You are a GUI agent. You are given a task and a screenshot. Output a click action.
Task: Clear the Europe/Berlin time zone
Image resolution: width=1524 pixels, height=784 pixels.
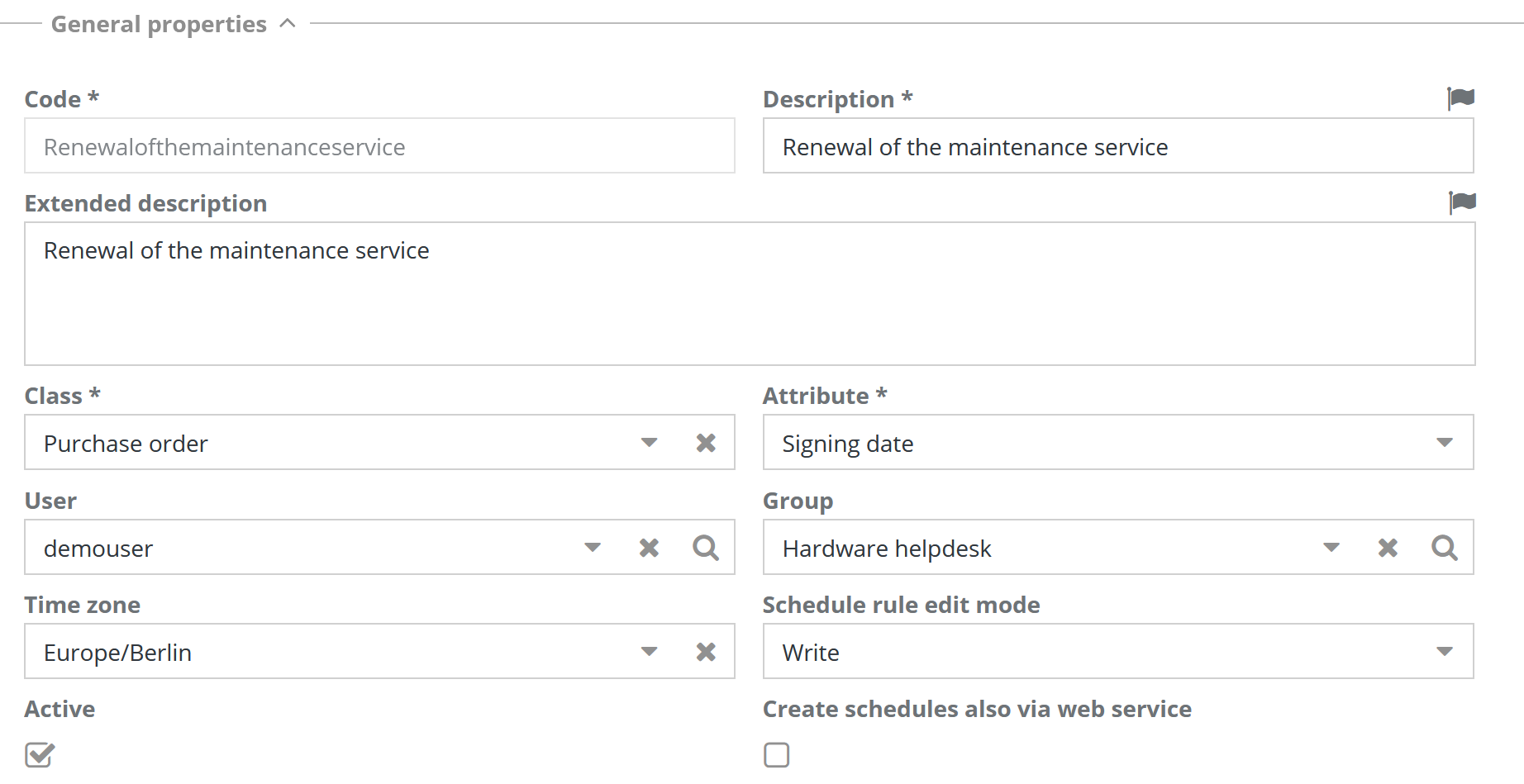tap(705, 652)
